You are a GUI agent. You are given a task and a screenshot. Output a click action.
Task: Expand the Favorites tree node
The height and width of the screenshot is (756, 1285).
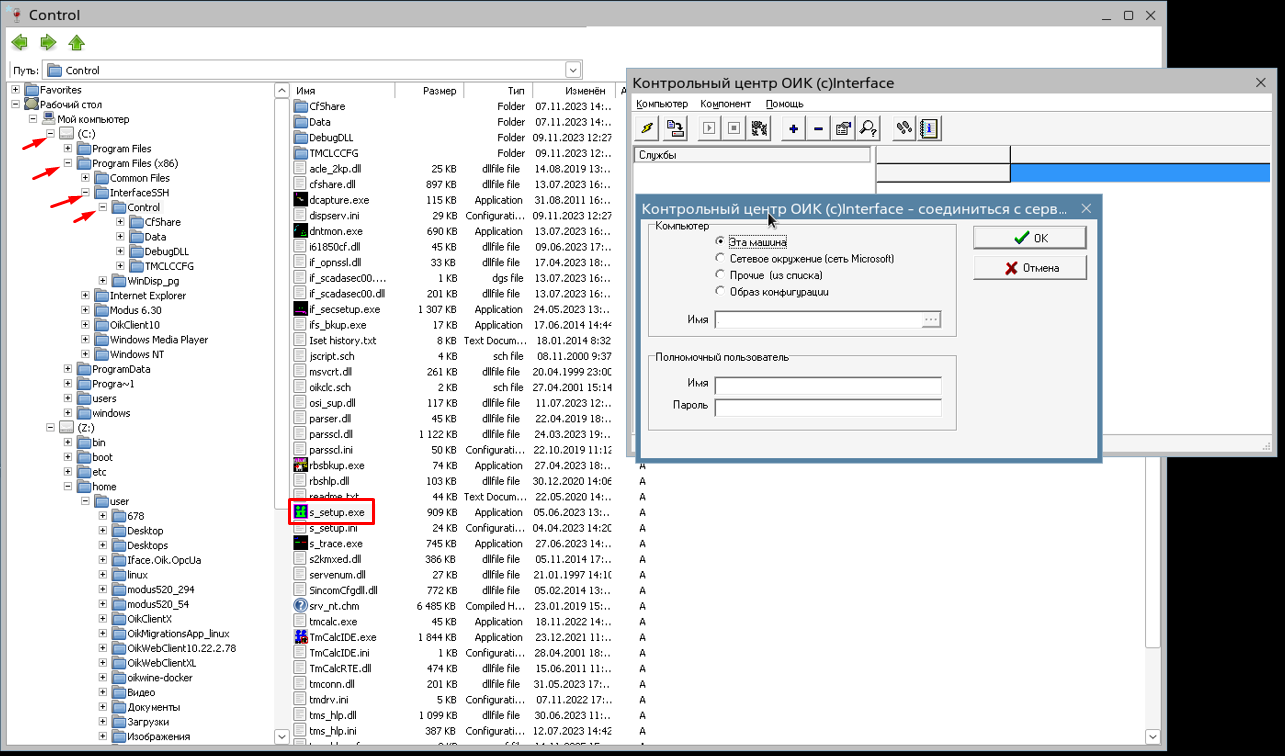coord(16,90)
